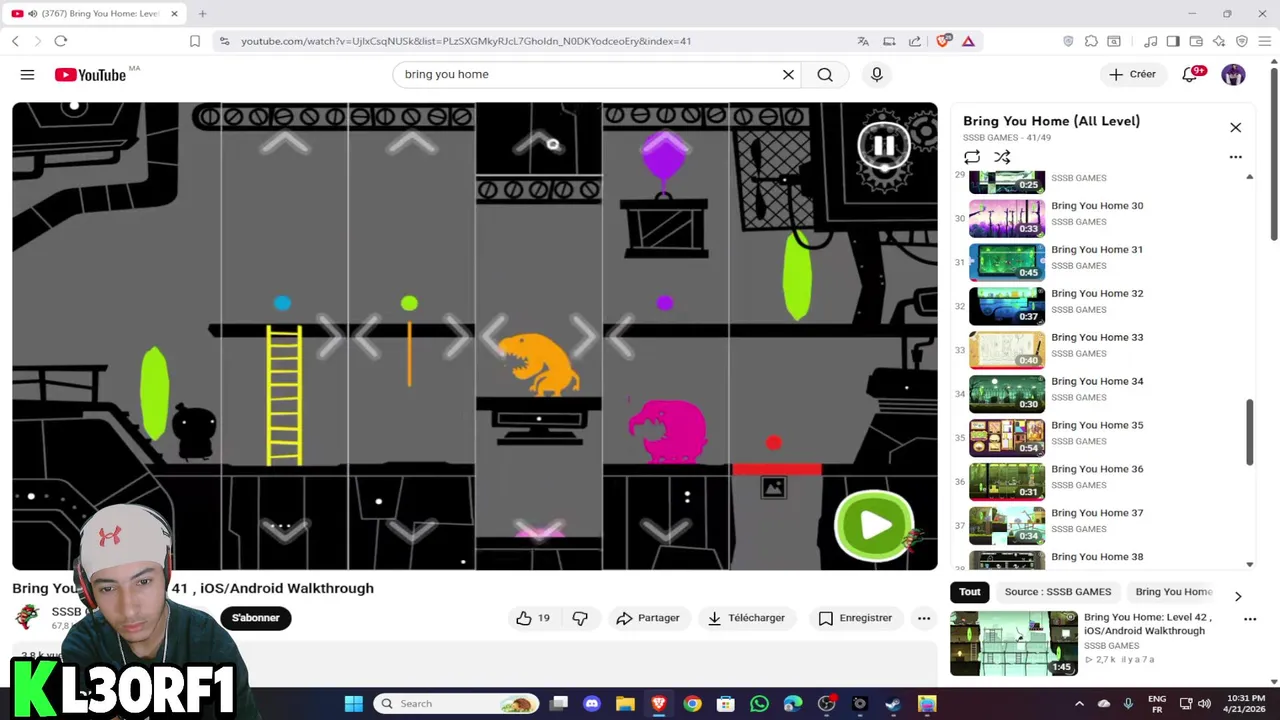Screen dimensions: 1280x720
Task: Open Bring You Home 35 title link
Action: [1097, 426]
